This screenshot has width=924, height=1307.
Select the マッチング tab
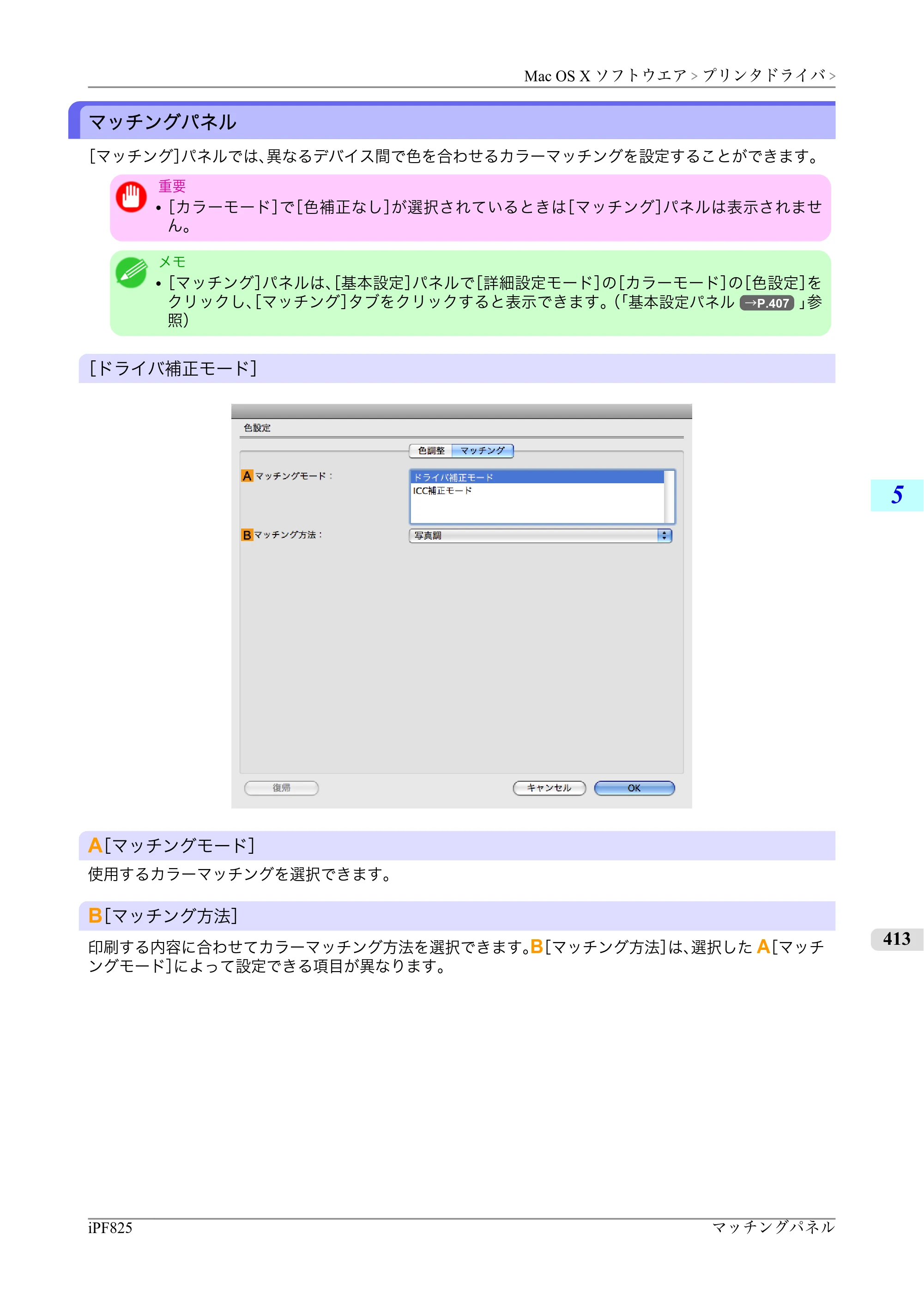(x=483, y=451)
